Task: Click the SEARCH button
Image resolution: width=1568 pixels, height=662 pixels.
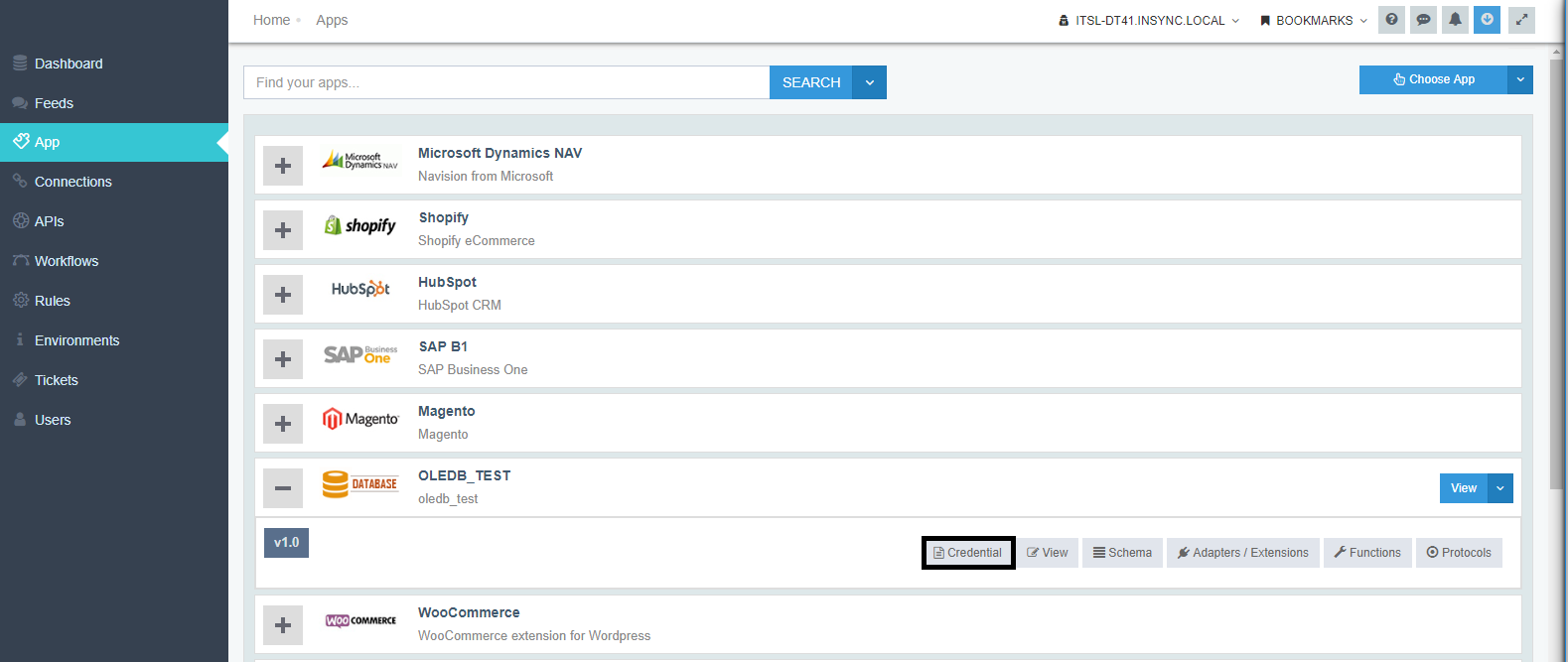Action: click(x=811, y=82)
